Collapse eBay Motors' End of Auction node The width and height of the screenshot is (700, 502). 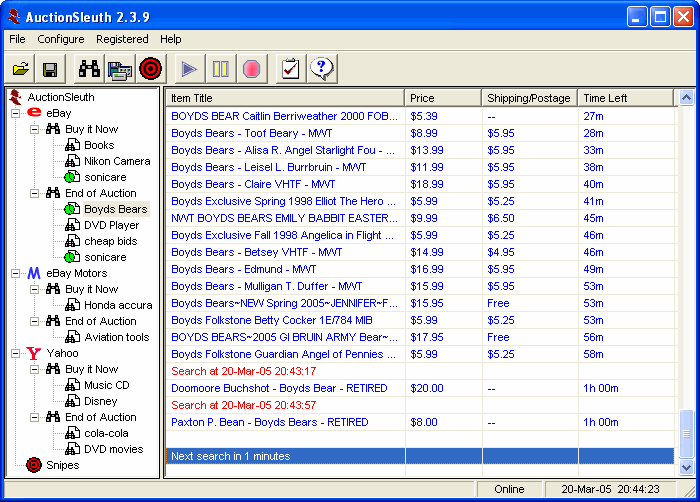pyautogui.click(x=34, y=322)
